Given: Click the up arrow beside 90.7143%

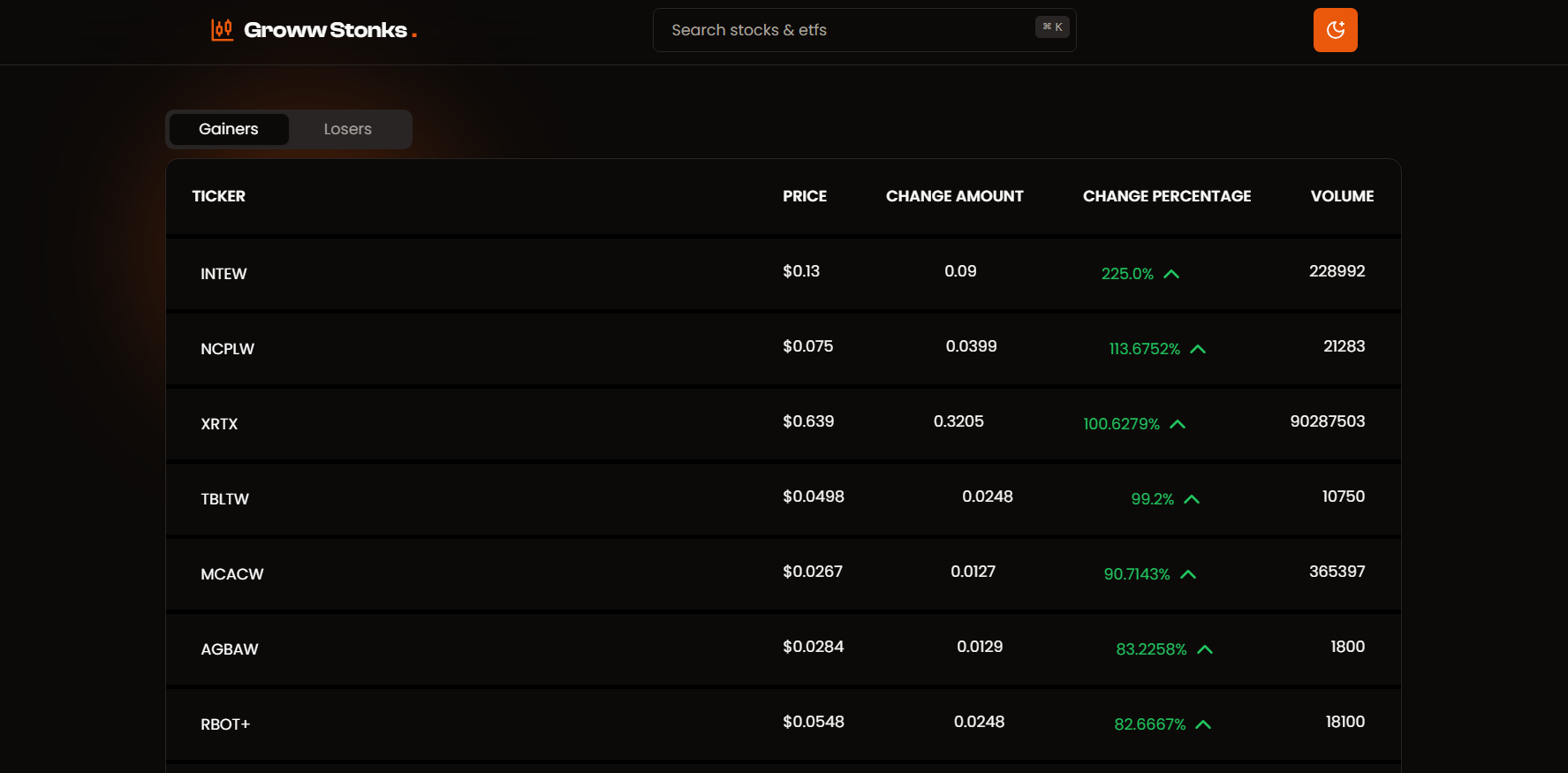Looking at the screenshot, I should coord(1188,574).
